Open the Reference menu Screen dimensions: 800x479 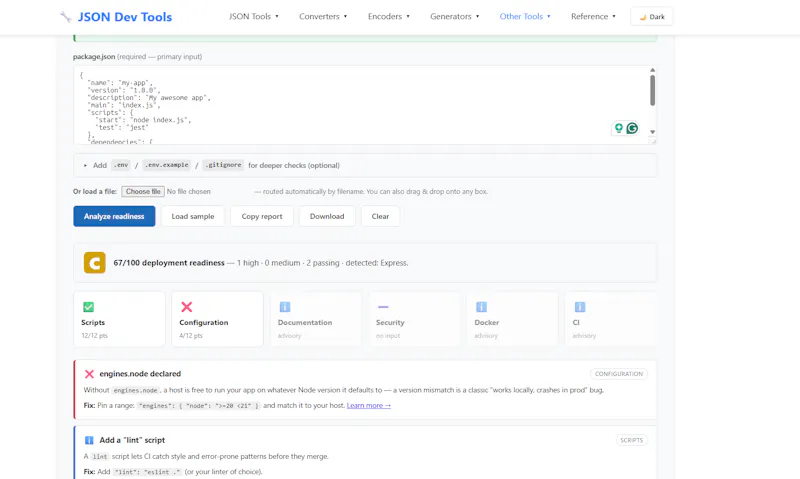(x=593, y=16)
